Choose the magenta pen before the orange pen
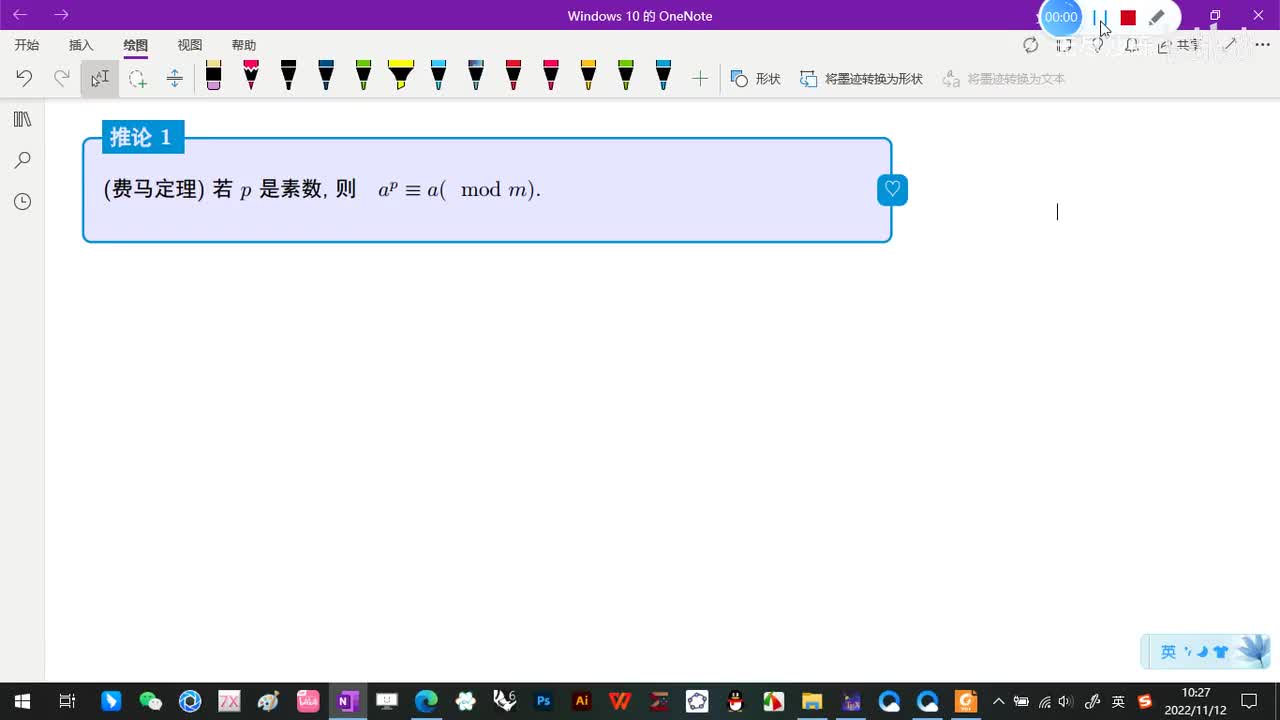The width and height of the screenshot is (1280, 720). [551, 75]
